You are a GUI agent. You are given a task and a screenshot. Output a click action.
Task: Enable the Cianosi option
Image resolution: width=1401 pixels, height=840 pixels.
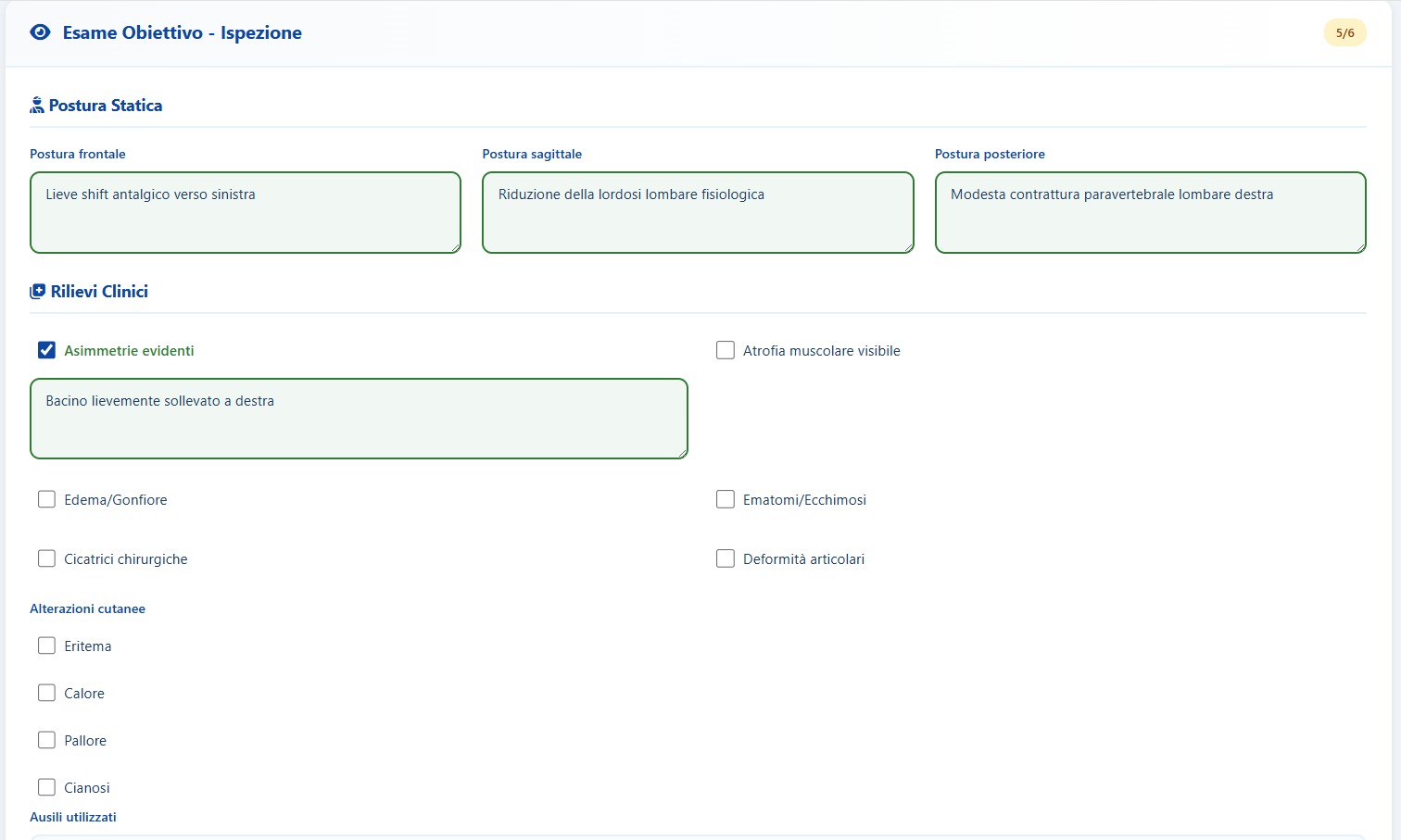[x=46, y=787]
